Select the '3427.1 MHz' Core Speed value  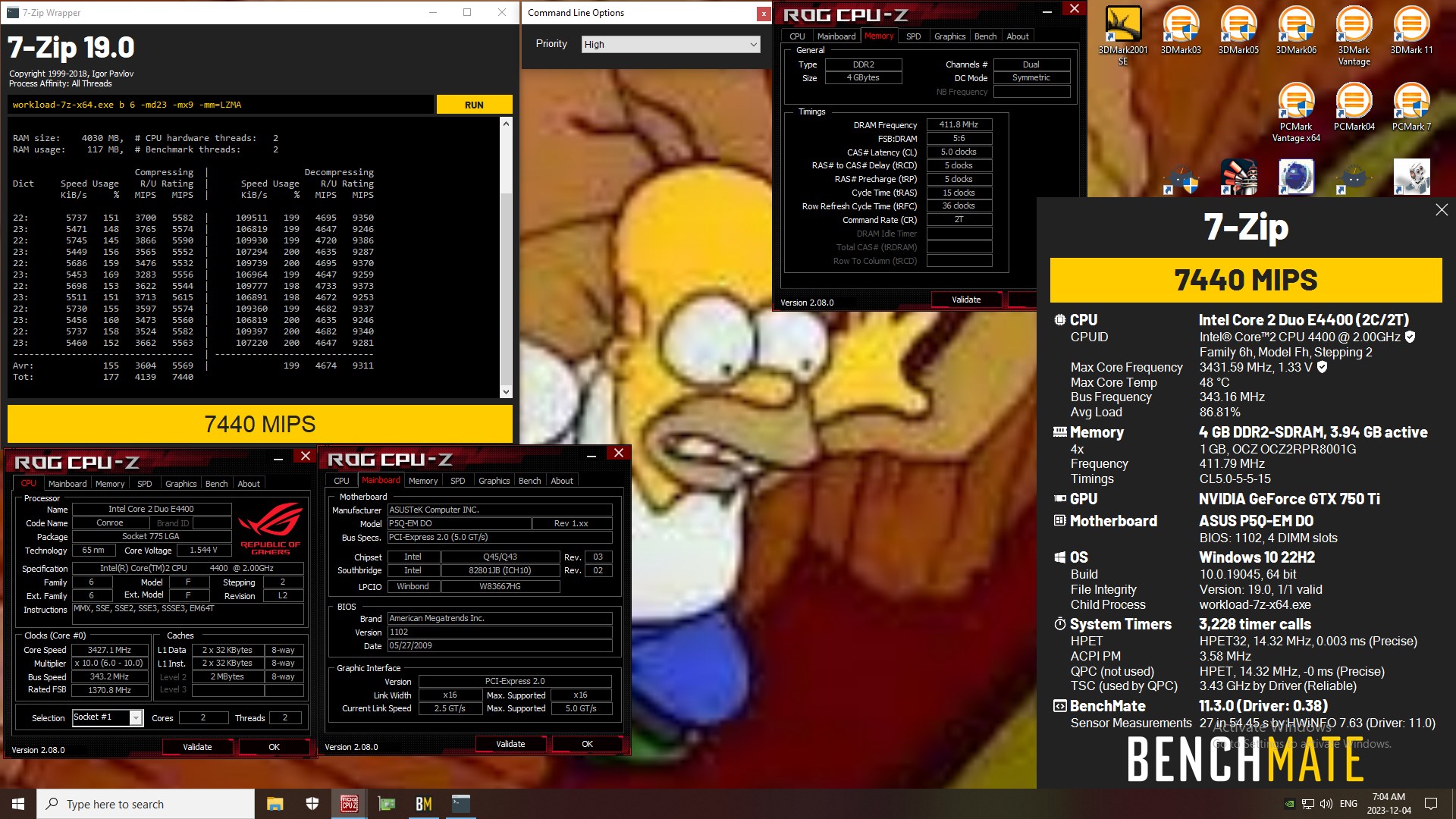(109, 650)
